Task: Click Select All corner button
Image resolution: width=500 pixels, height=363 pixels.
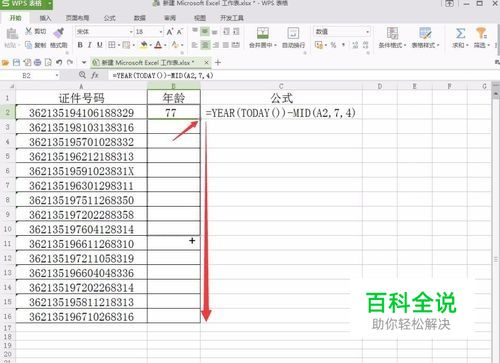Action: [7, 86]
